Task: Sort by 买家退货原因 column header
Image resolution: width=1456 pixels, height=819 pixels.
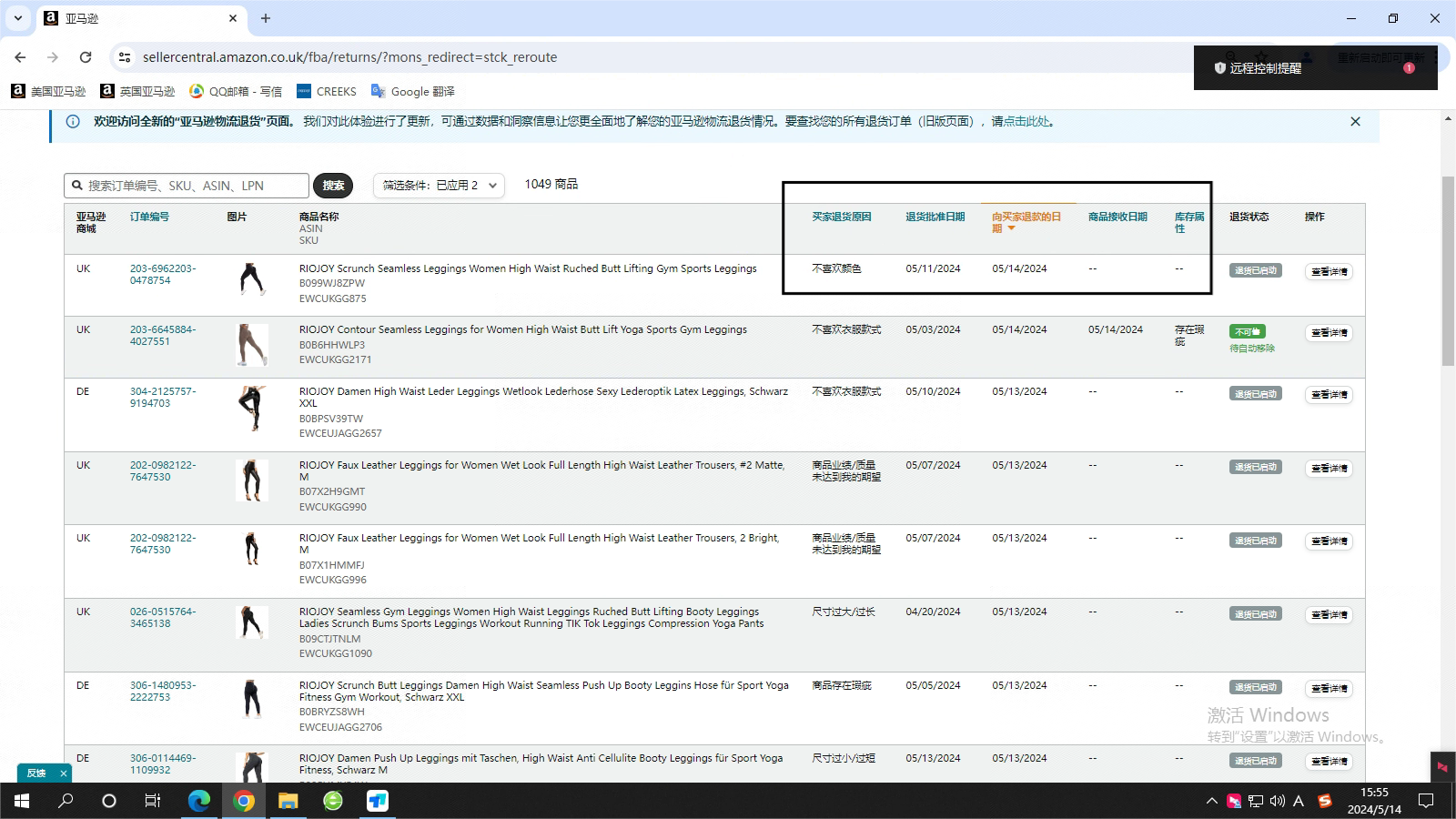Action: tap(842, 217)
